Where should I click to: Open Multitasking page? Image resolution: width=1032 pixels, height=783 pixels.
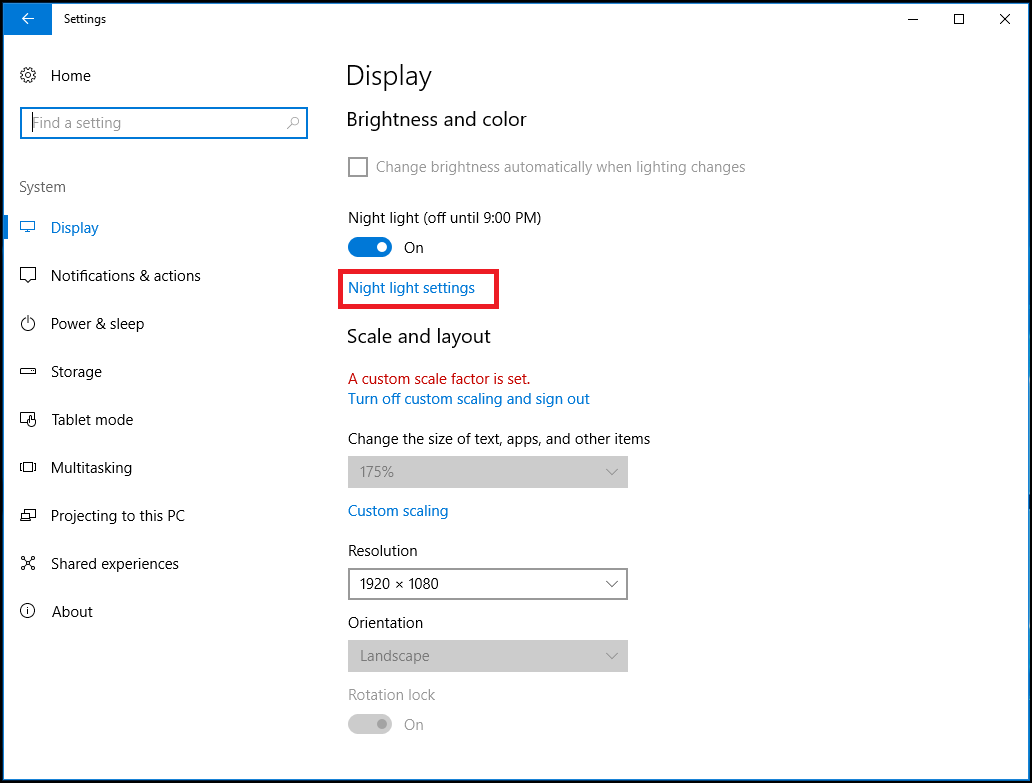click(91, 468)
